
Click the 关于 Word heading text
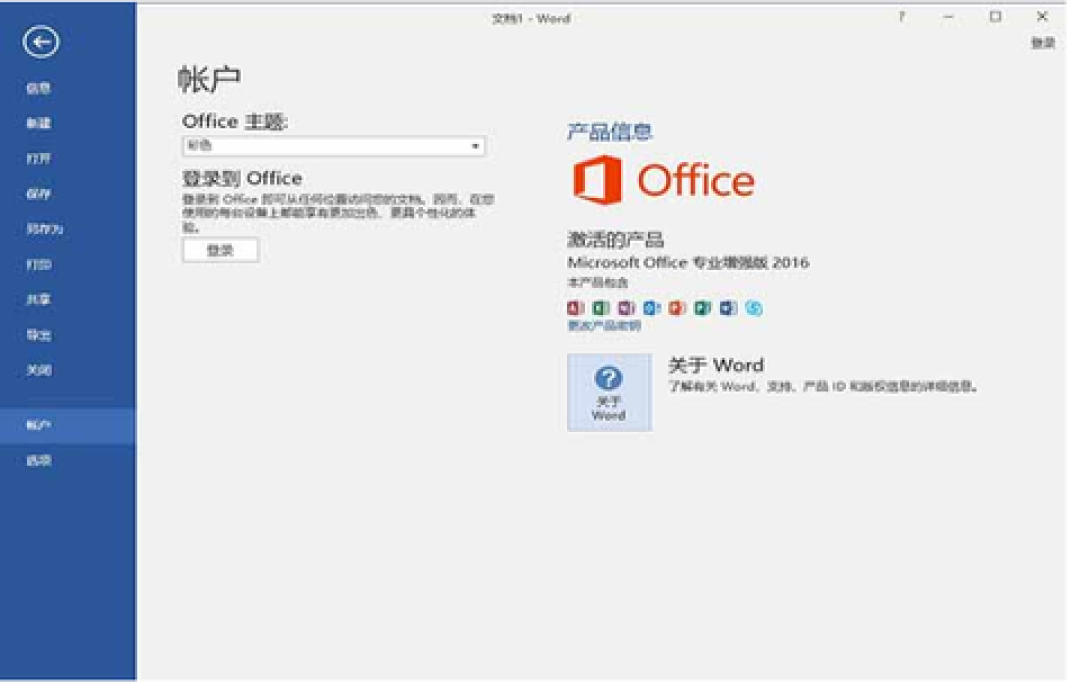pos(716,365)
